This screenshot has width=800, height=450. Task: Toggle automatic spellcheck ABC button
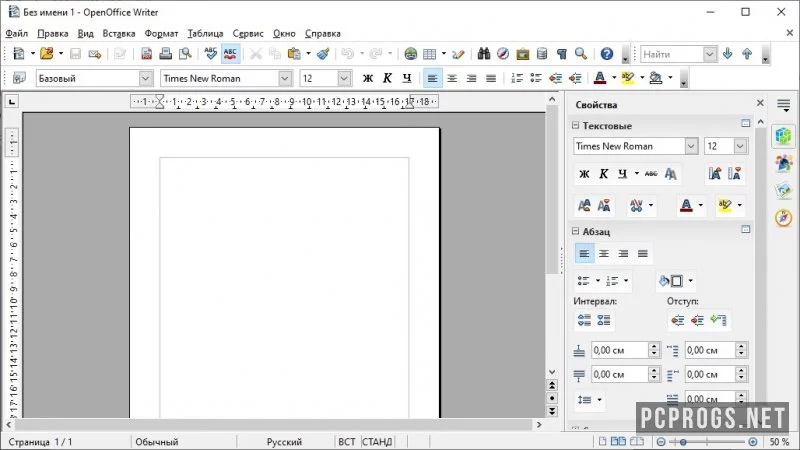230,54
